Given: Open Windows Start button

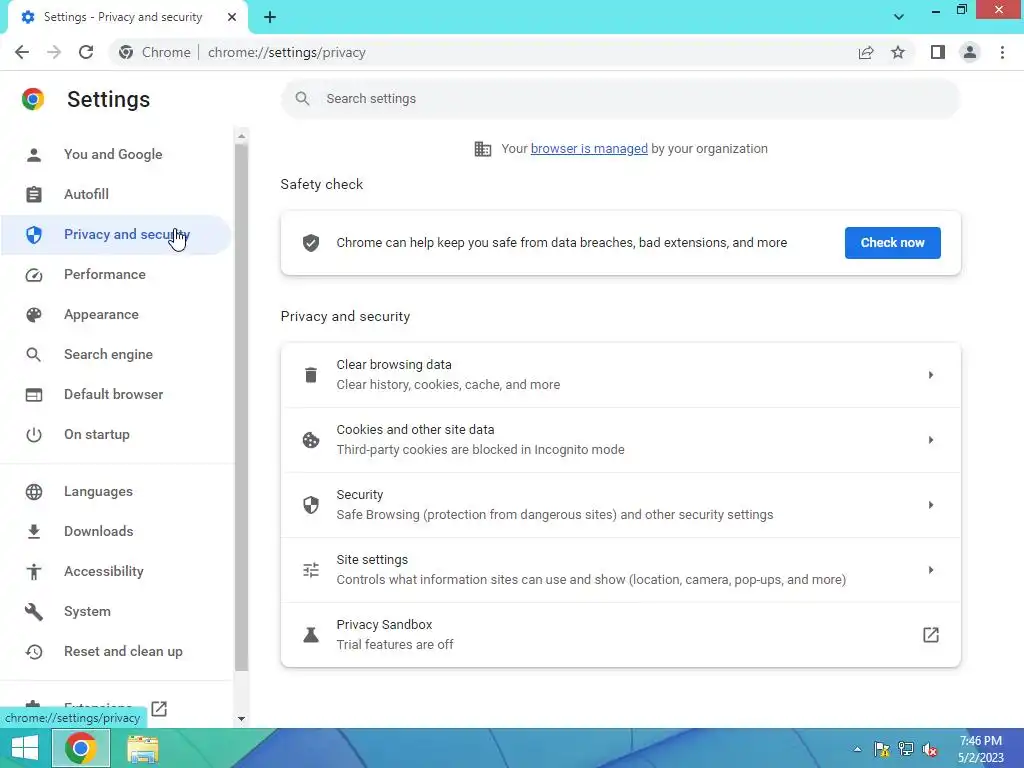Looking at the screenshot, I should tap(25, 748).
